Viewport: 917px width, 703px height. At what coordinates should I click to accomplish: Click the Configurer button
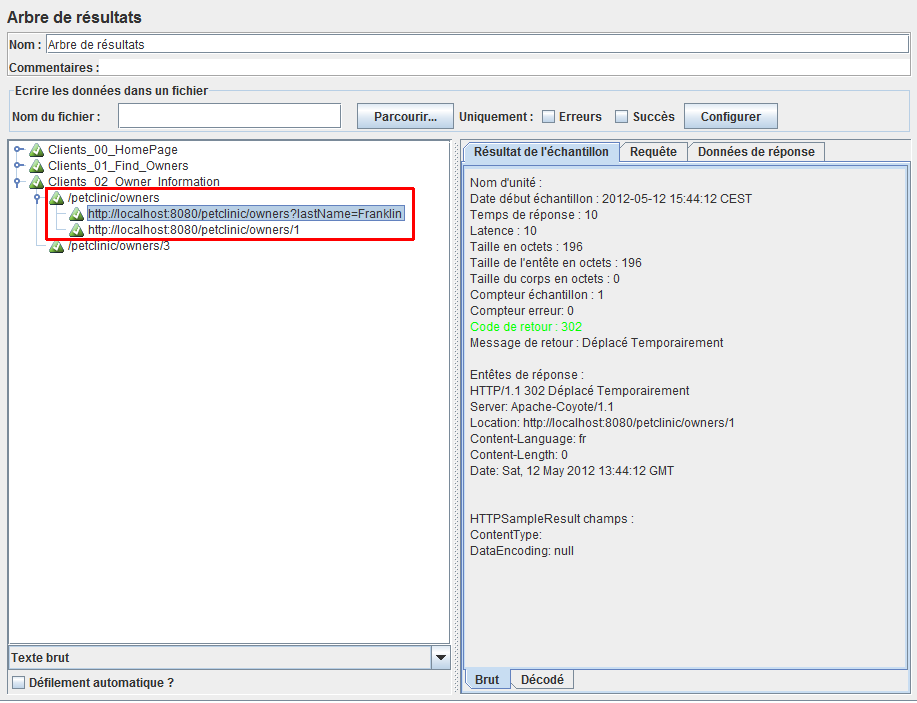(730, 117)
